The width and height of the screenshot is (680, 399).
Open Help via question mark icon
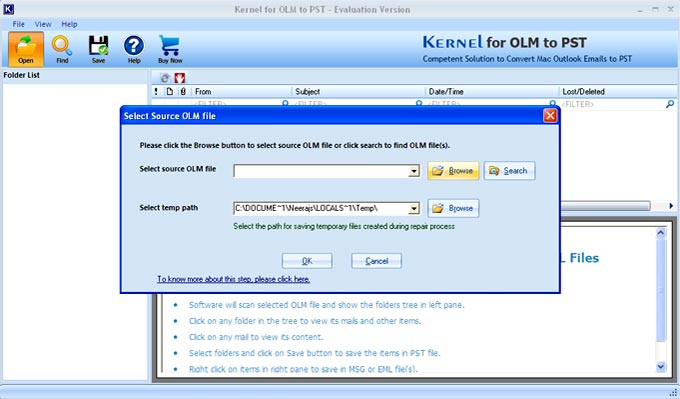point(134,49)
